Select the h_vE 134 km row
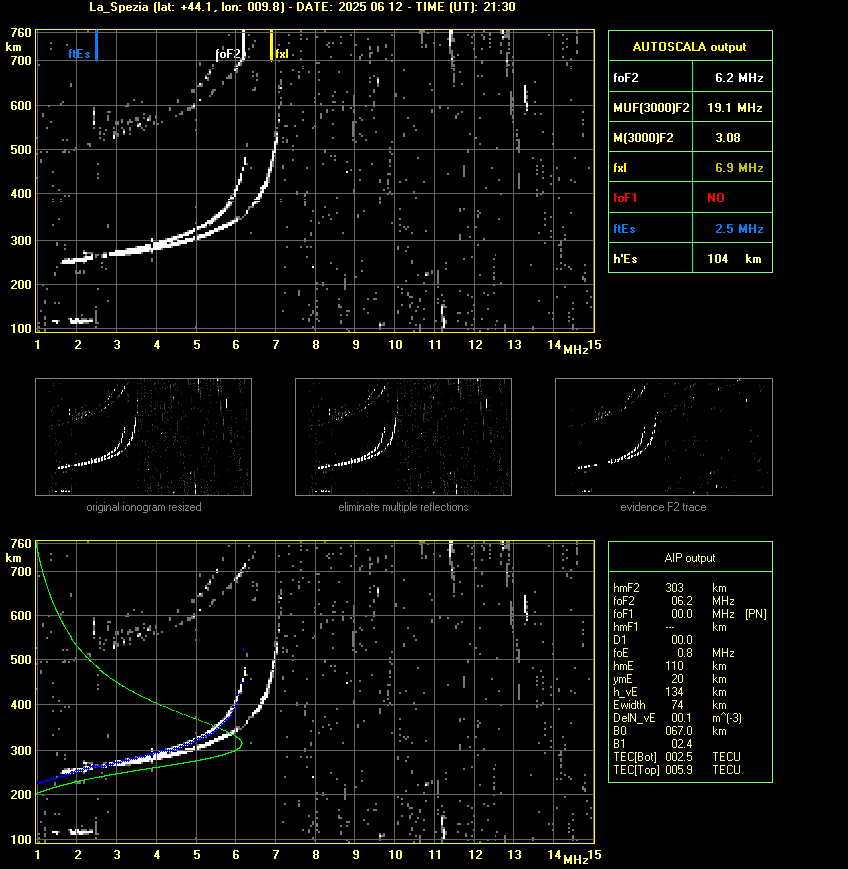 coord(670,692)
